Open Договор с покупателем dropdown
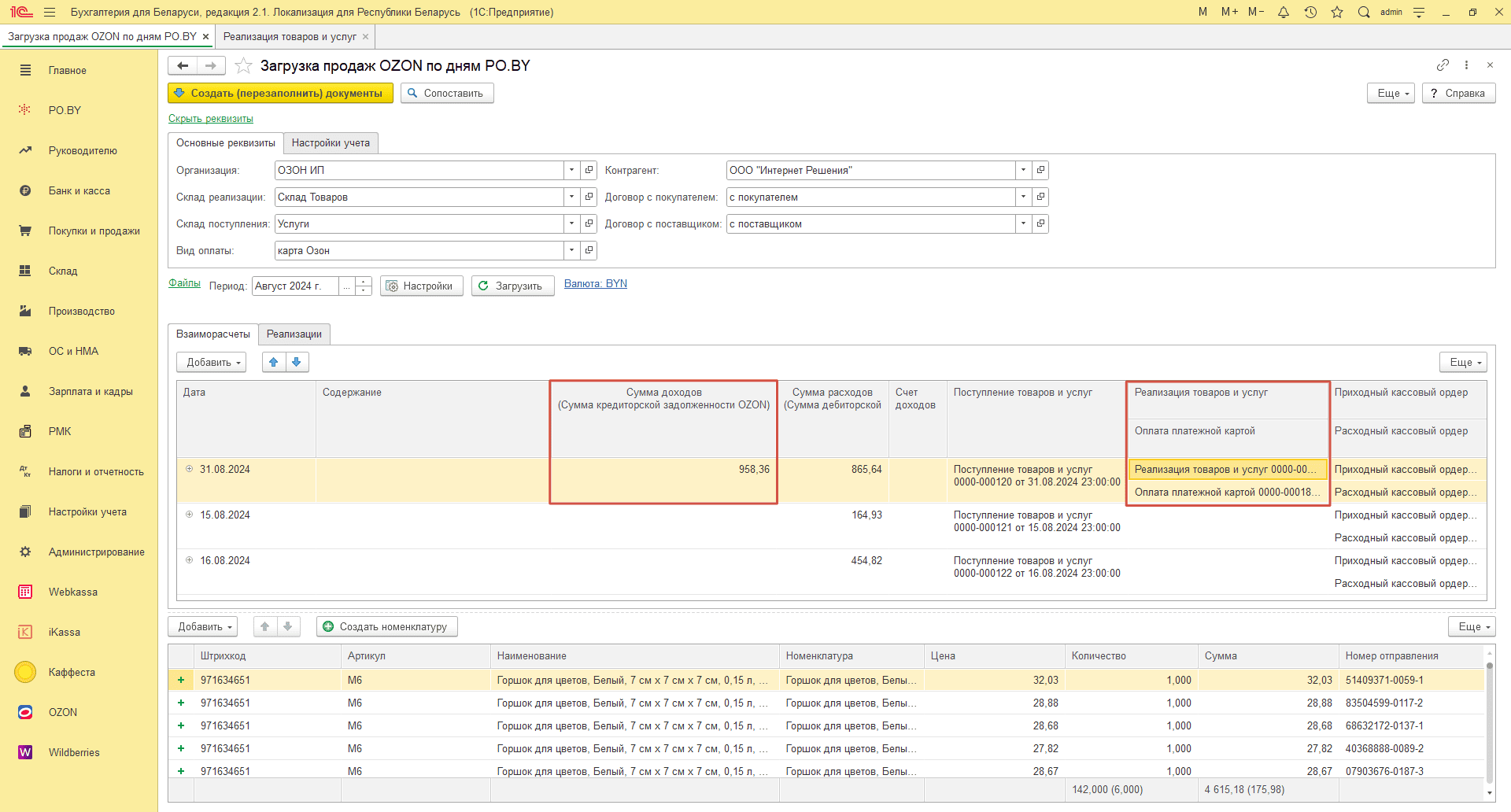The width and height of the screenshot is (1511, 812). click(1023, 197)
